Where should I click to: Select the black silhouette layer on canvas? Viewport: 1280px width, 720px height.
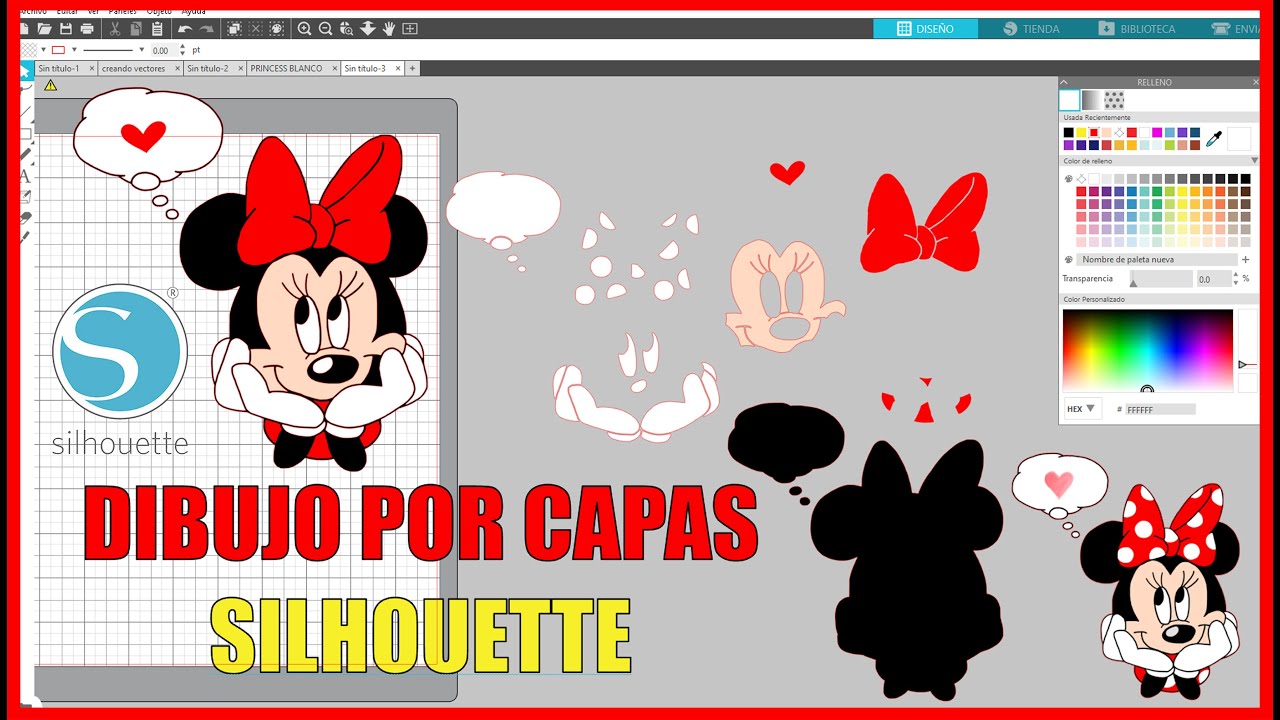point(905,570)
